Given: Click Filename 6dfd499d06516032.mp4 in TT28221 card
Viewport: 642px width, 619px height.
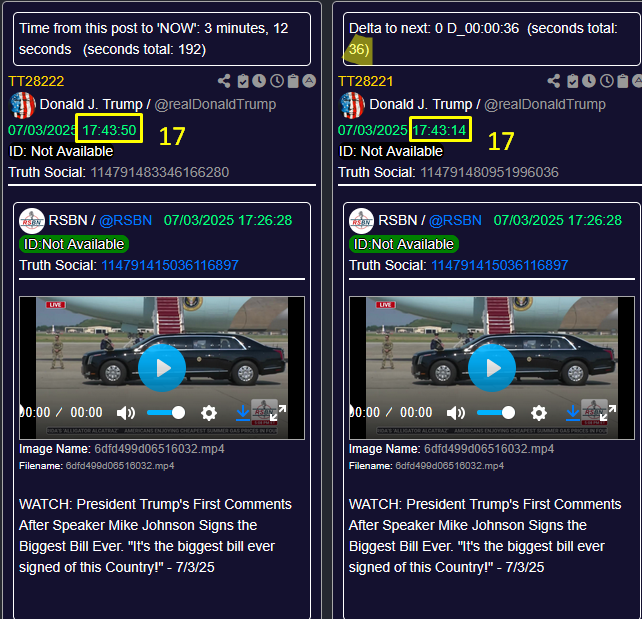Looking at the screenshot, I should pyautogui.click(x=450, y=466).
